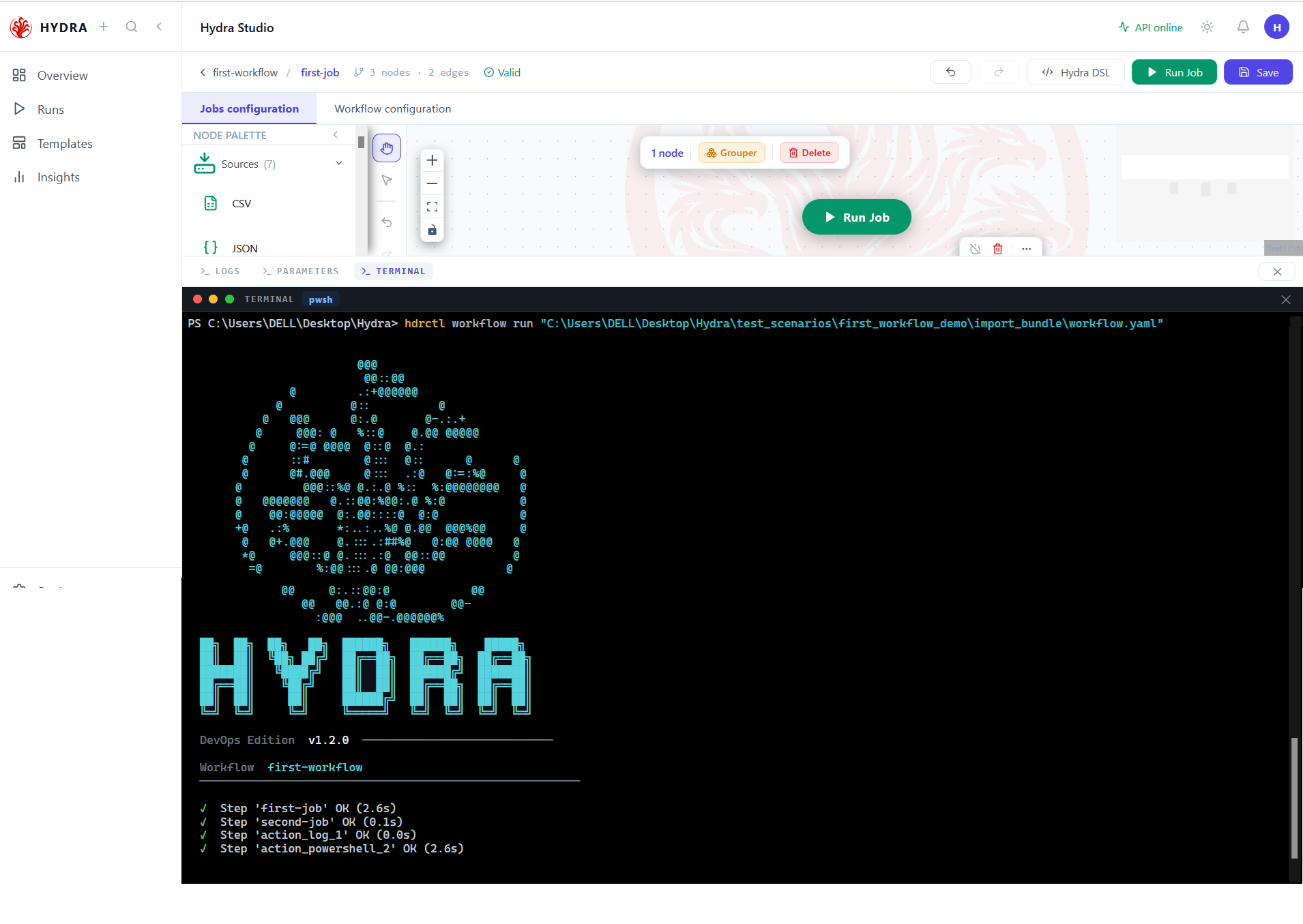The image size is (1303, 924).
Task: Click the Grouper button
Action: [x=731, y=153]
